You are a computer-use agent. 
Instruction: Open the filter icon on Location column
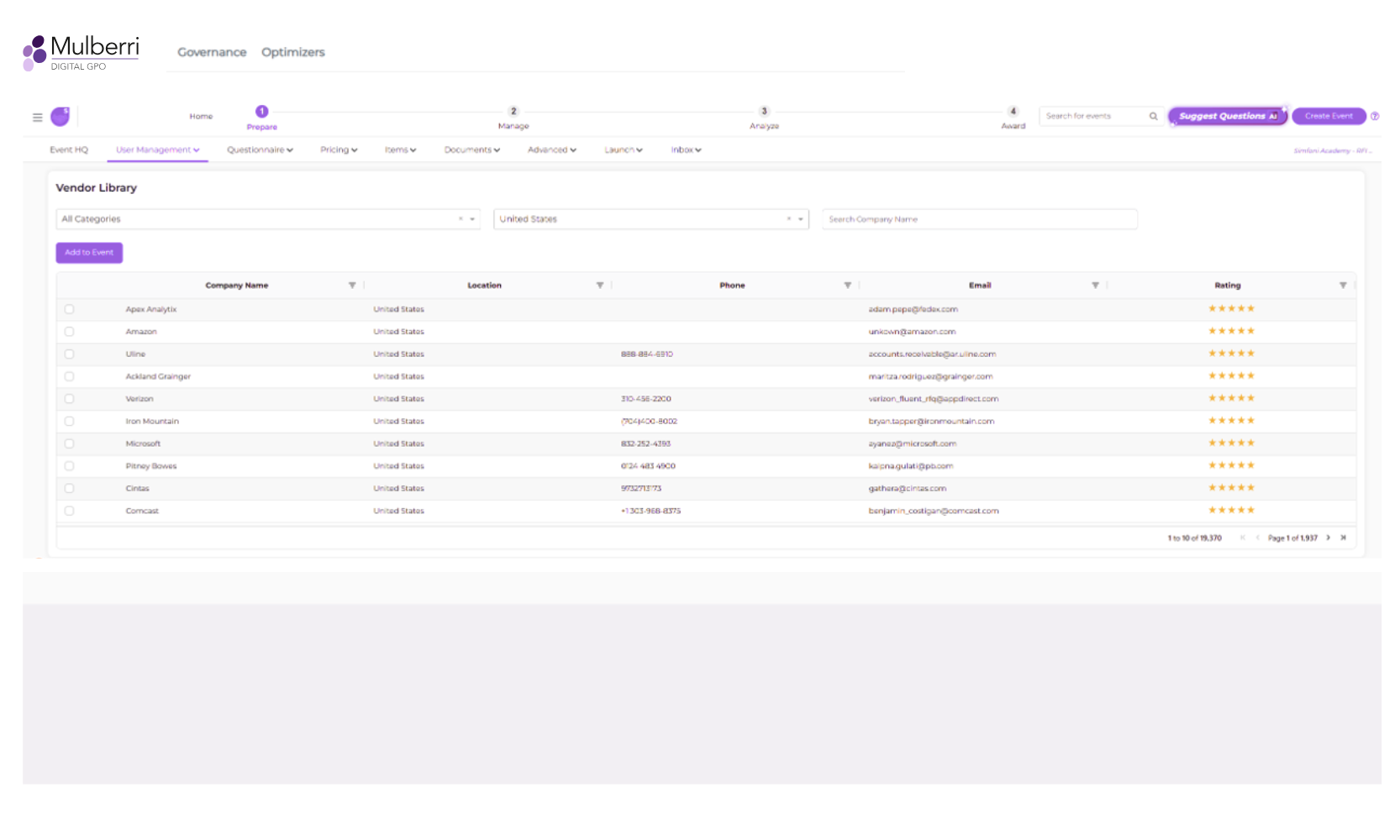tap(600, 285)
